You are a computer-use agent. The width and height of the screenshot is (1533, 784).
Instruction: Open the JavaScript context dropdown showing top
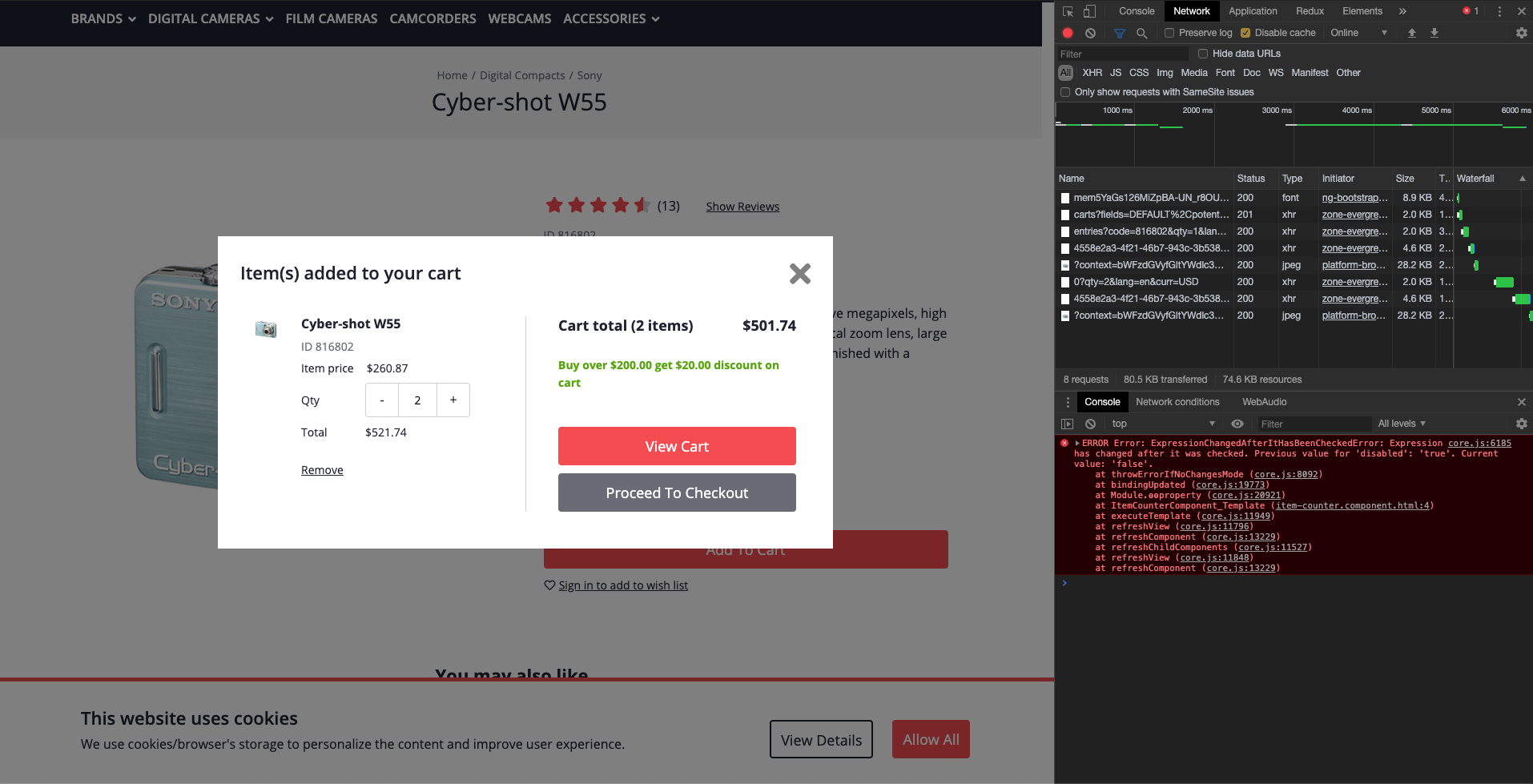[x=1163, y=424]
